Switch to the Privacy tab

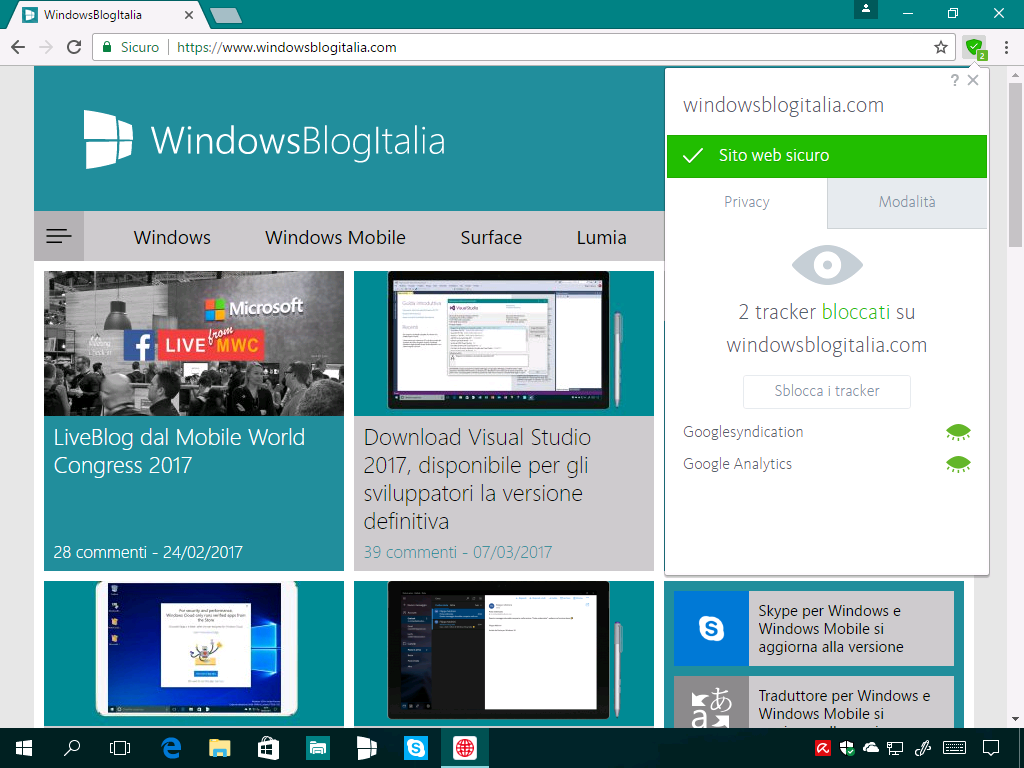(746, 202)
